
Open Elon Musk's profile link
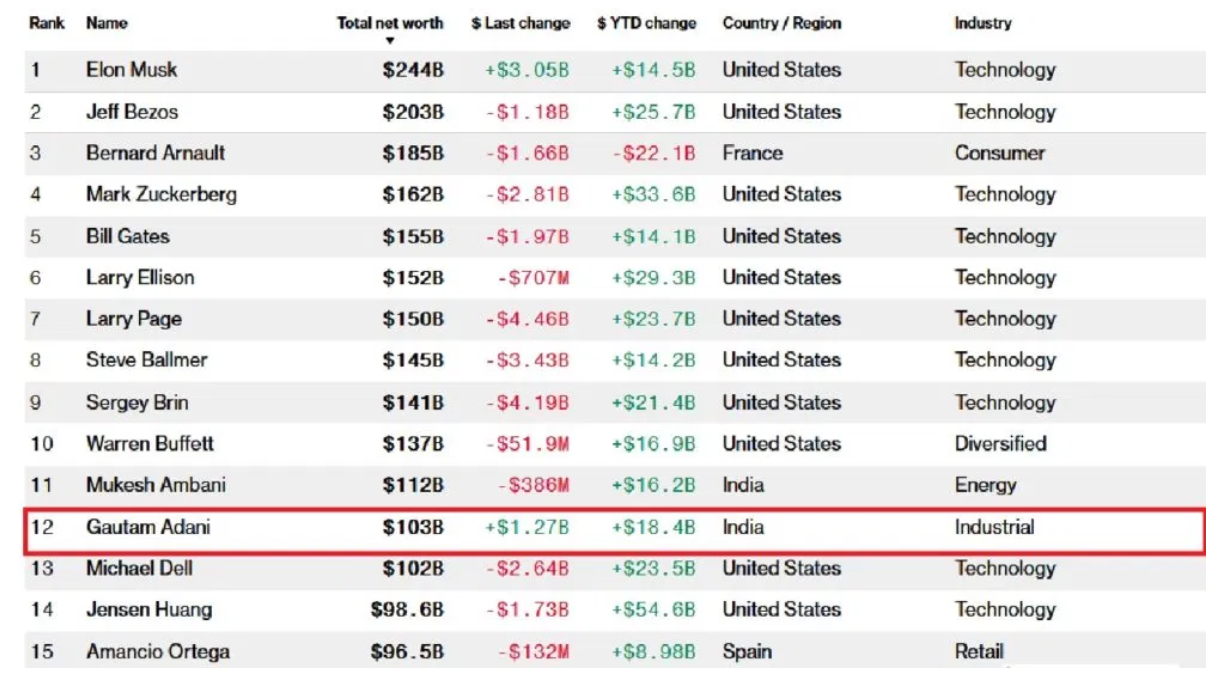click(x=132, y=70)
